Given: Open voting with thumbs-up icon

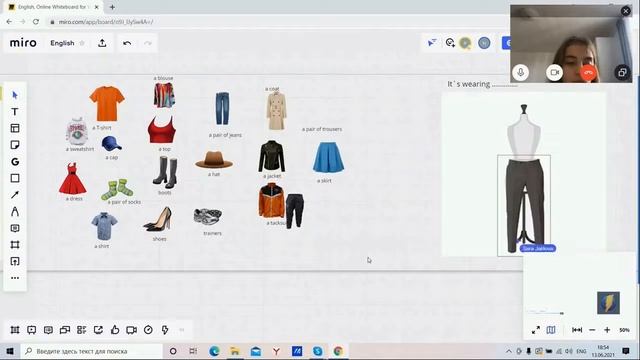Looking at the screenshot, I should click(115, 330).
